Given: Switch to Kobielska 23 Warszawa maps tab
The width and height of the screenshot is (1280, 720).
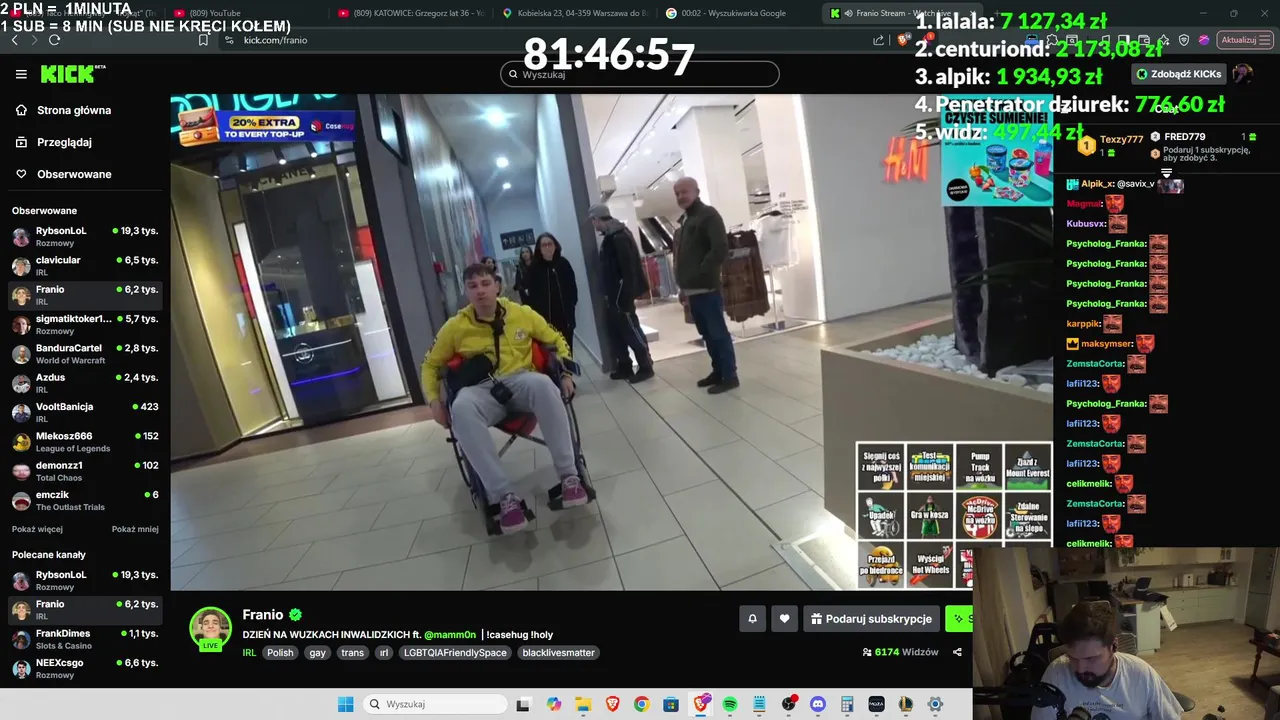Looking at the screenshot, I should (x=574, y=13).
